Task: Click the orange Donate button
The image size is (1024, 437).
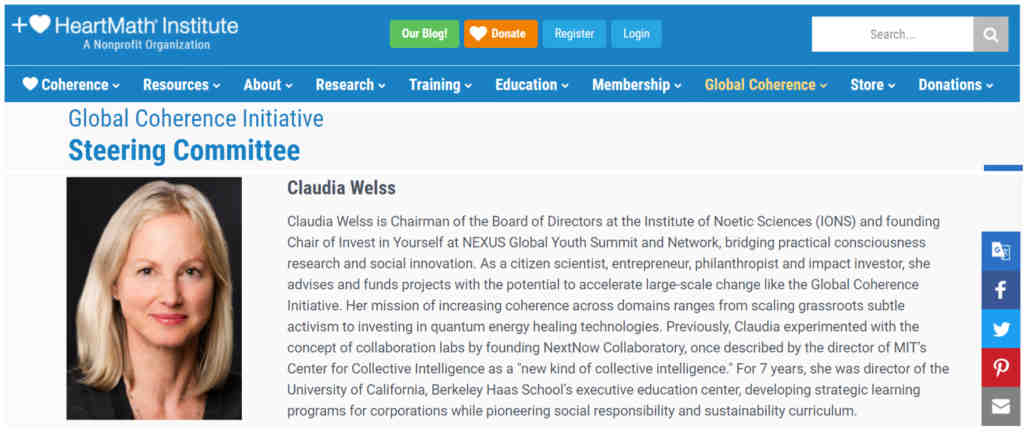Action: [500, 34]
